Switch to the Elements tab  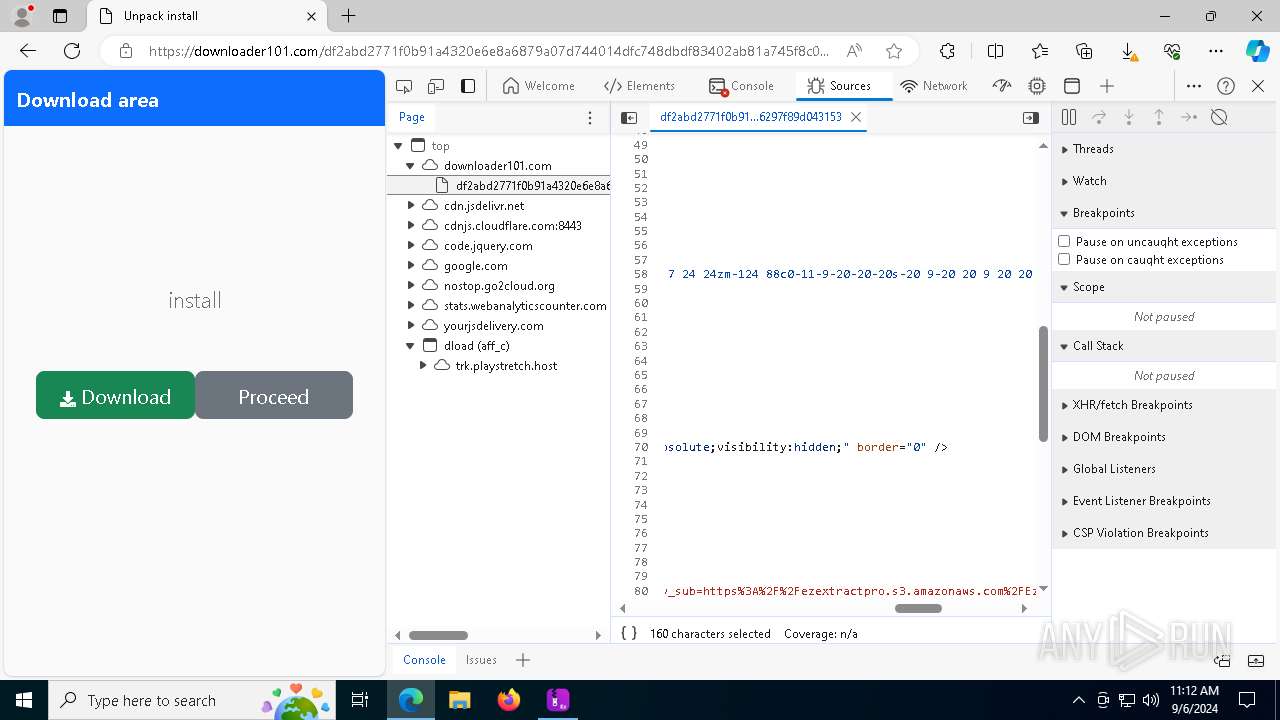tap(640, 86)
